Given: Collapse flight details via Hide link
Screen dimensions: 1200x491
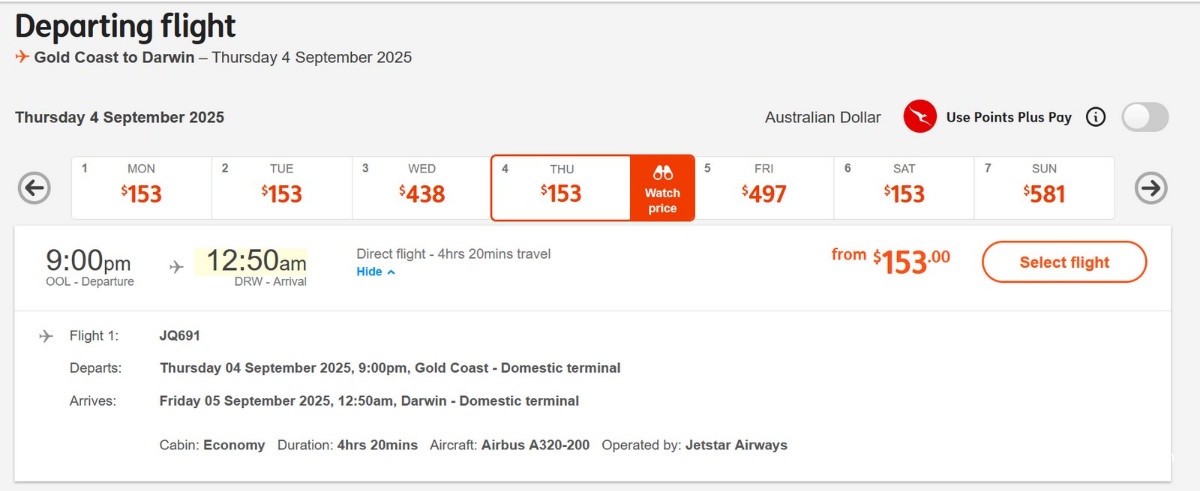Looking at the screenshot, I should point(376,272).
